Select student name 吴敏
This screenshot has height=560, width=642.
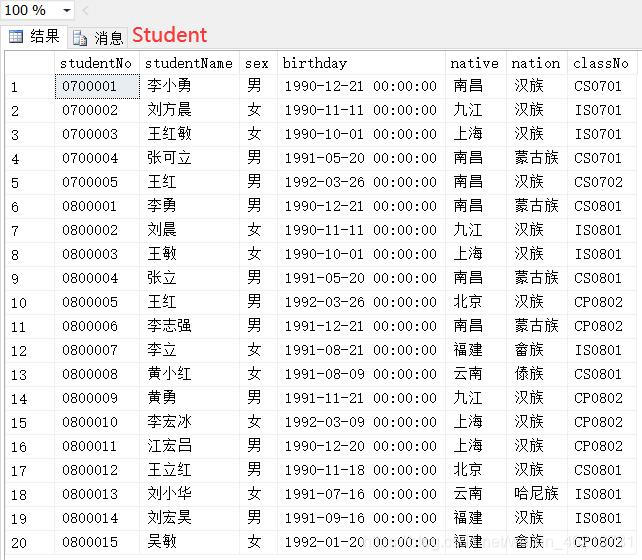tap(162, 542)
